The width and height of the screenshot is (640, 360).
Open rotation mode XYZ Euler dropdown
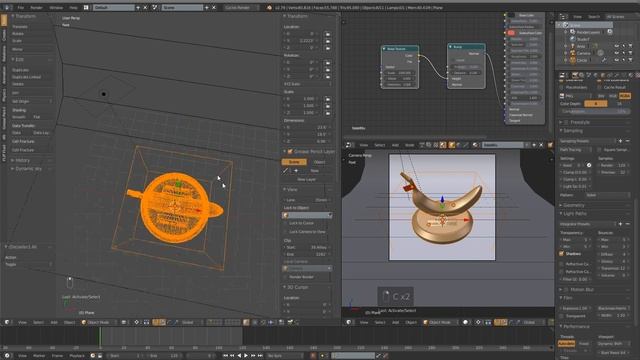[308, 84]
